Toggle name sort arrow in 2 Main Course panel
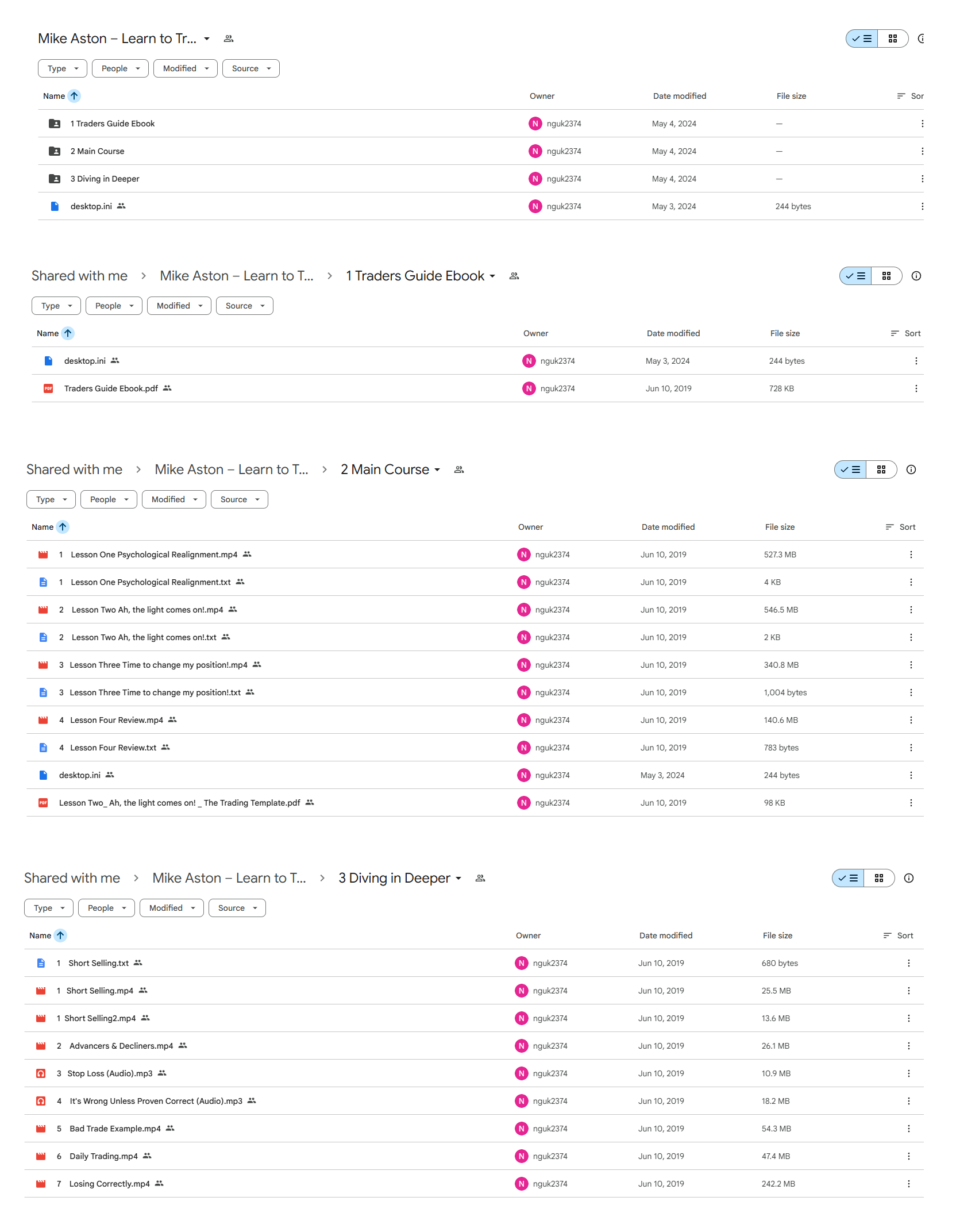The height and width of the screenshot is (1232, 956). [63, 527]
